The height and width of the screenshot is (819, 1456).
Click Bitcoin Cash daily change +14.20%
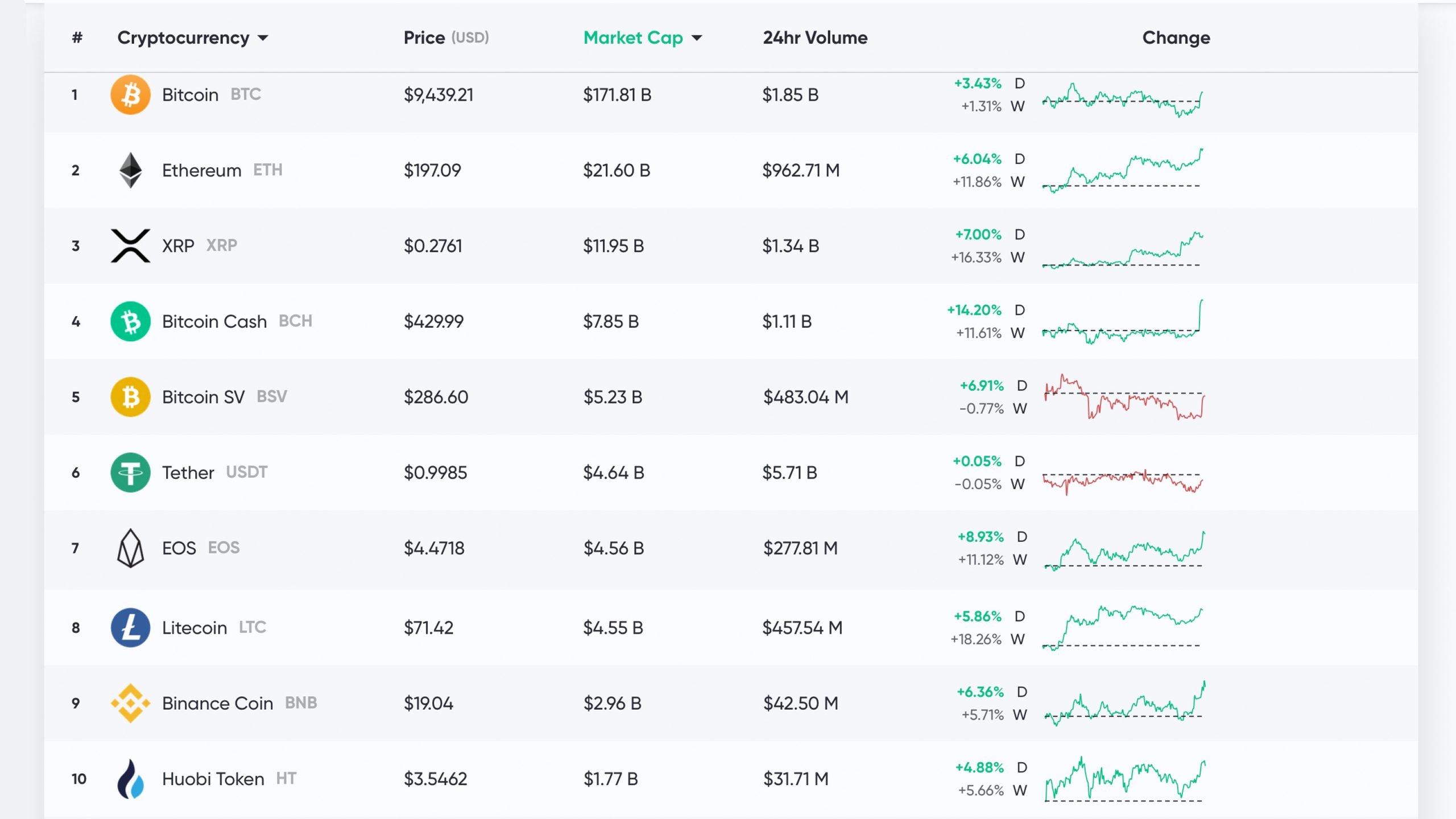(x=974, y=310)
